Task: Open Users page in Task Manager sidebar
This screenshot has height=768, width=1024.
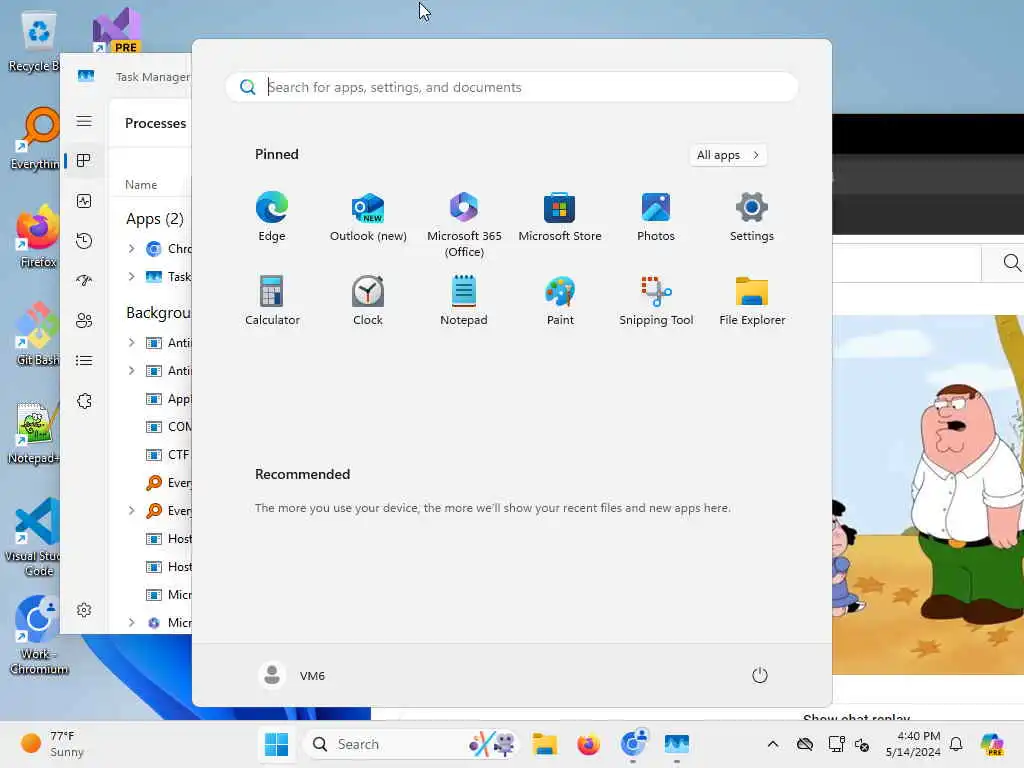Action: [84, 321]
